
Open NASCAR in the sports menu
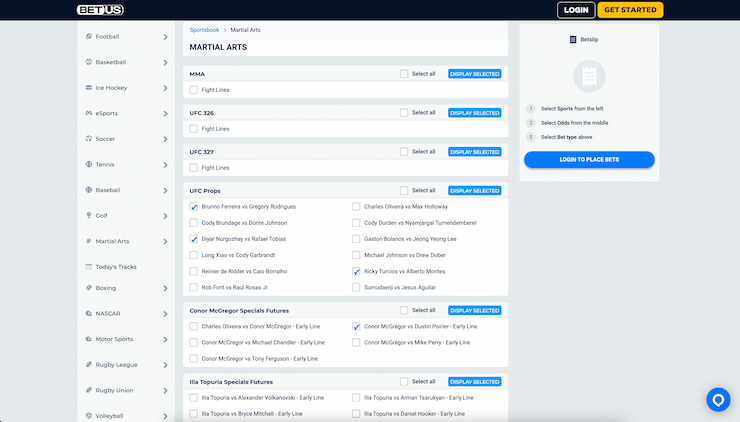coord(108,313)
